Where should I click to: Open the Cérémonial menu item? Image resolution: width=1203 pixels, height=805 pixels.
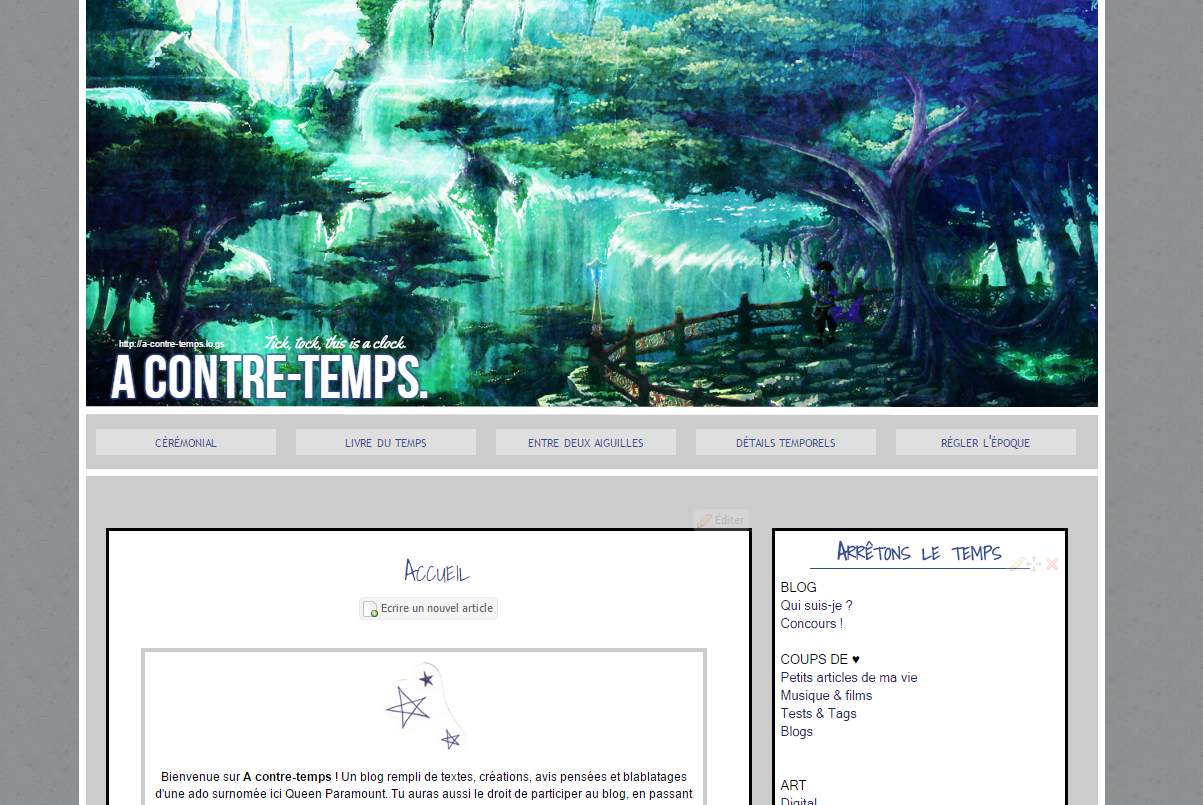point(186,442)
